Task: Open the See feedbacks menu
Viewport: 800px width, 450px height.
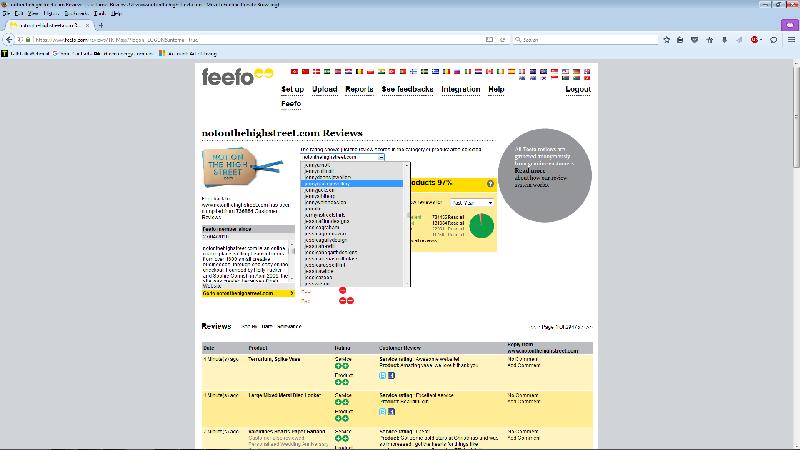Action: click(407, 89)
